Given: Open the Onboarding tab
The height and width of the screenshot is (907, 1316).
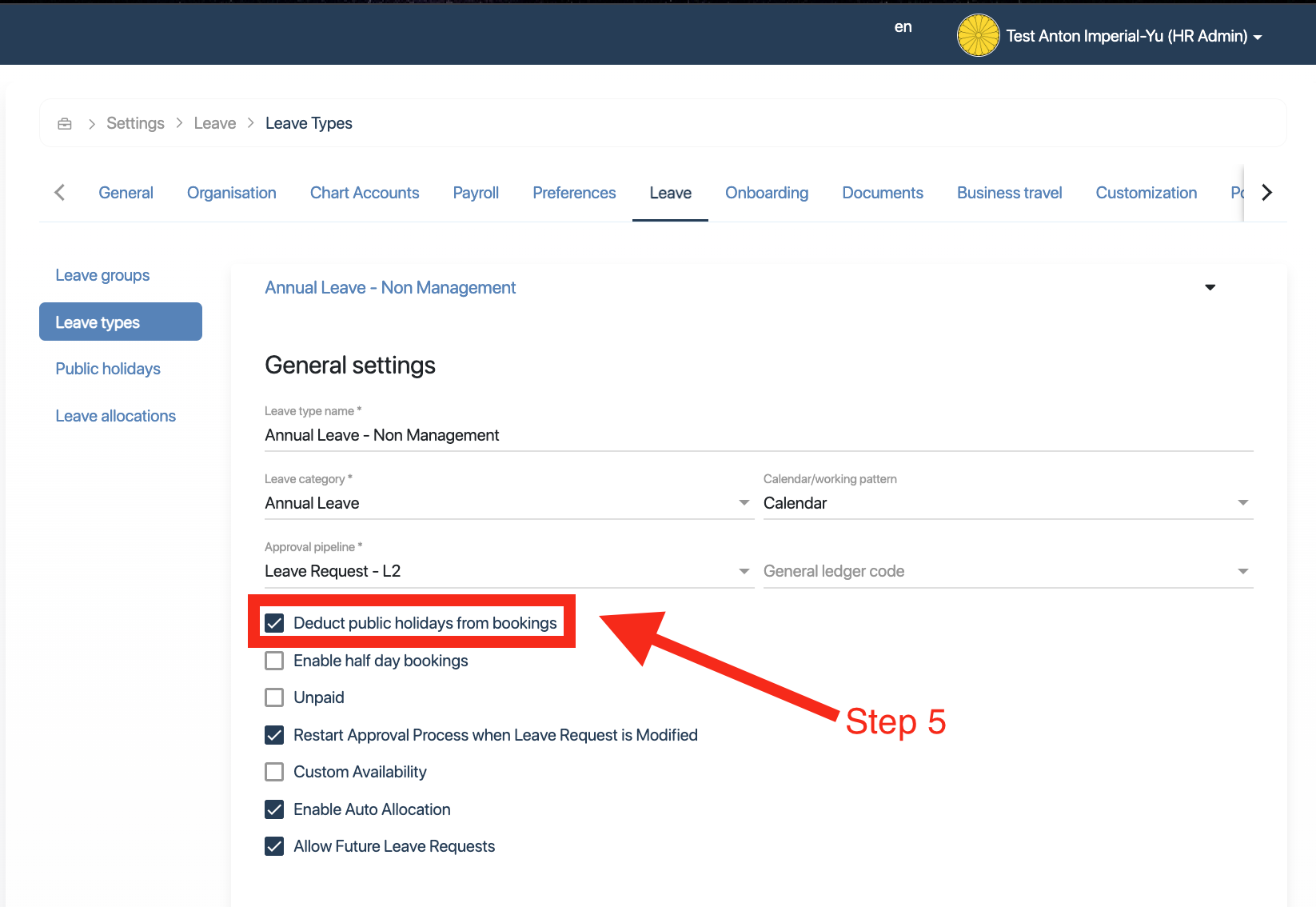Looking at the screenshot, I should click(766, 193).
